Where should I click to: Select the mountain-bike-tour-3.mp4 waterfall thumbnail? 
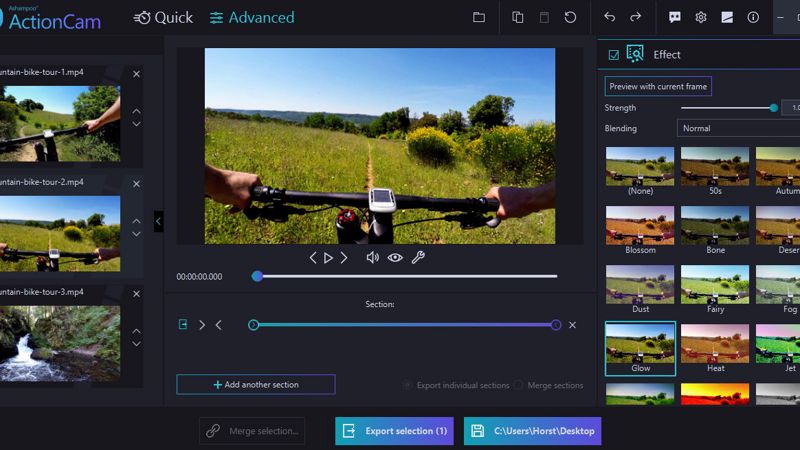point(60,343)
